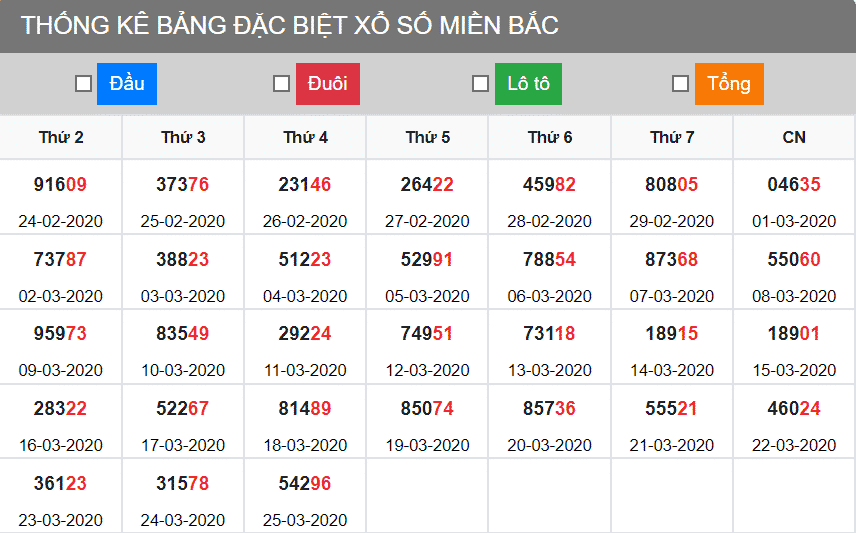856x533 pixels.
Task: Tick the checkbox next to Đầu
Action: coord(84,84)
